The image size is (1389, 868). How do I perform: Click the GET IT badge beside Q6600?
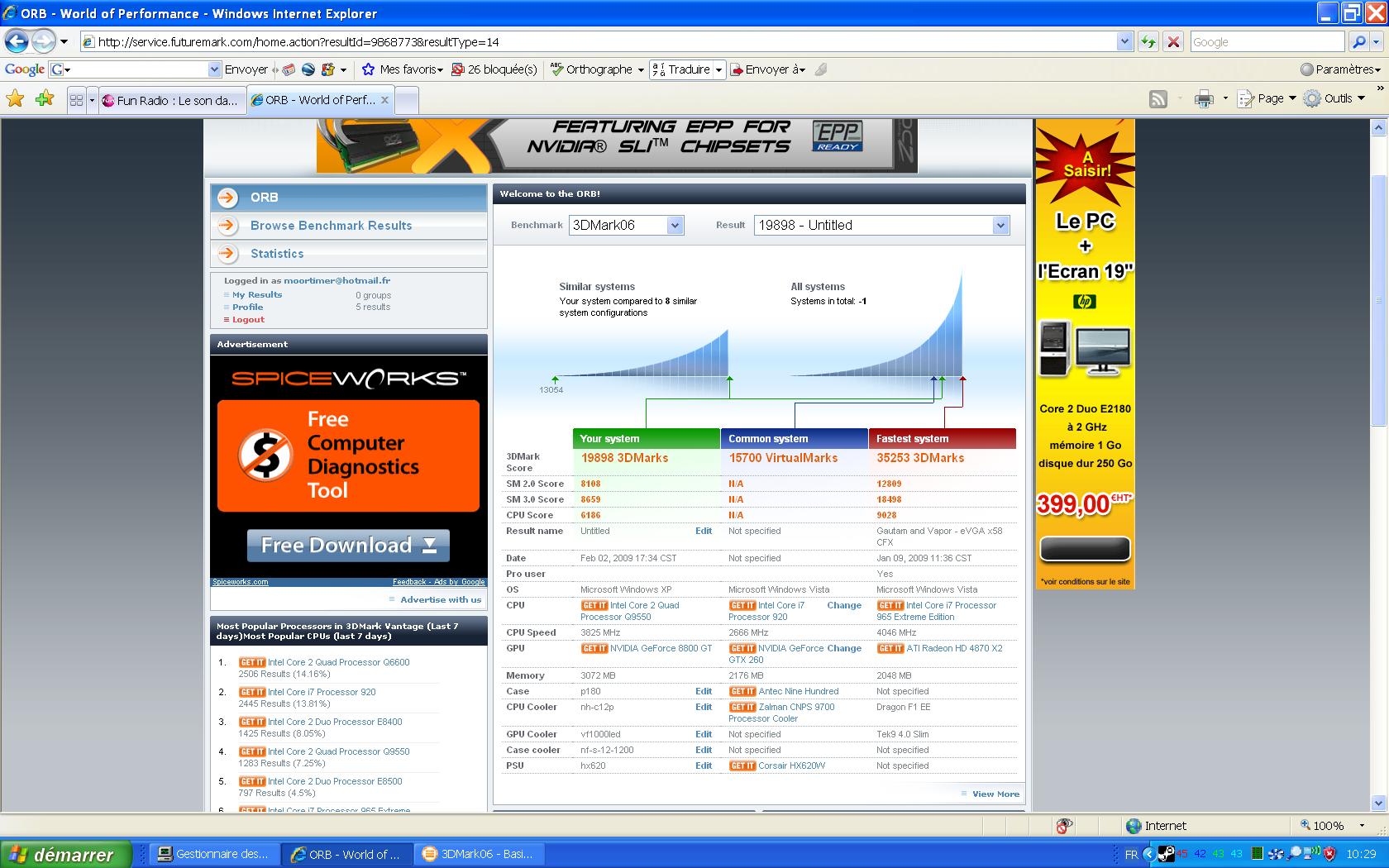click(252, 662)
